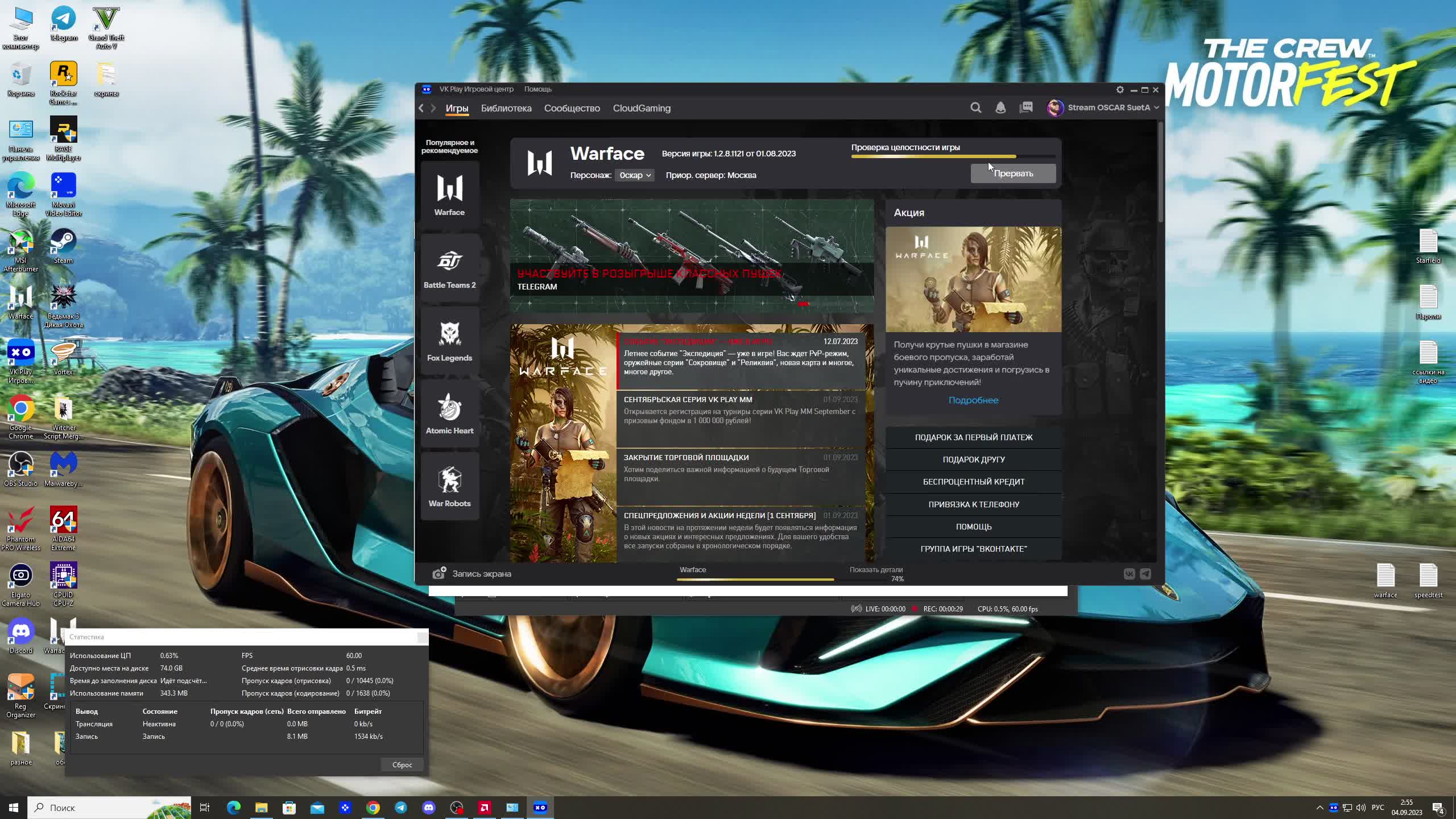The width and height of the screenshot is (1456, 819).
Task: Expand Показать детали download details
Action: 876,569
